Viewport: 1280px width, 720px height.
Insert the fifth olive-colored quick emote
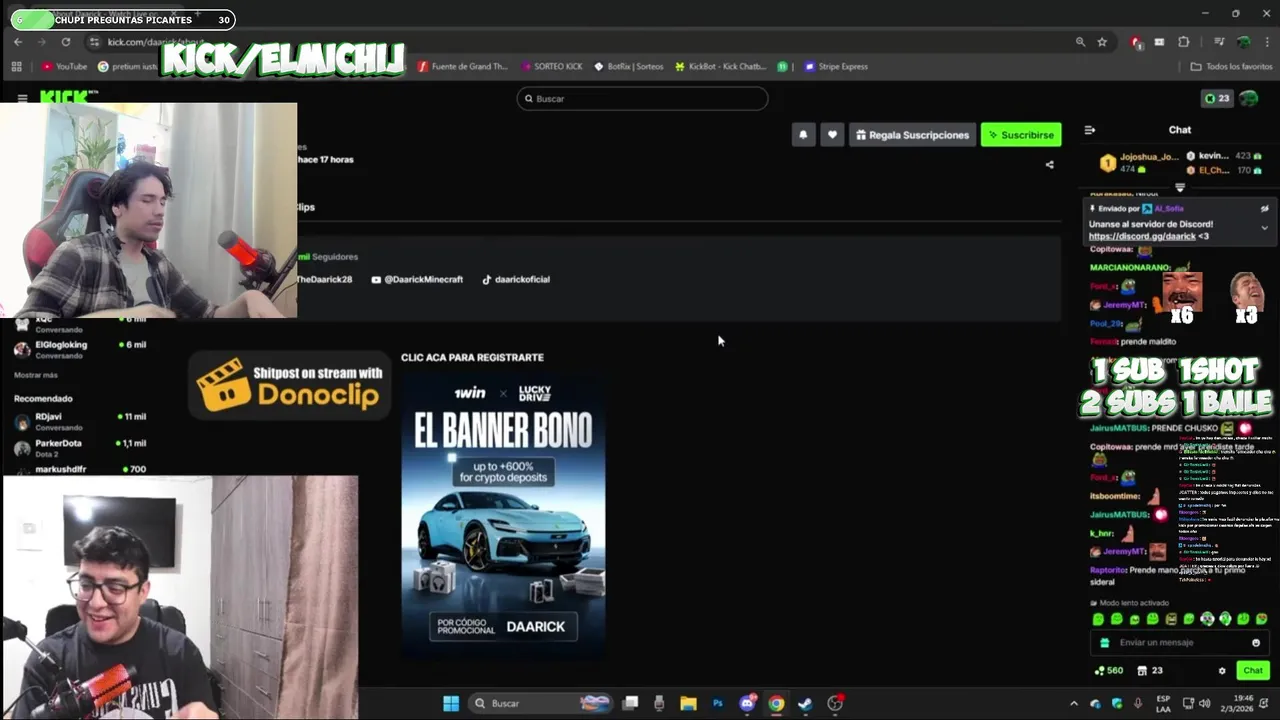click(1171, 619)
